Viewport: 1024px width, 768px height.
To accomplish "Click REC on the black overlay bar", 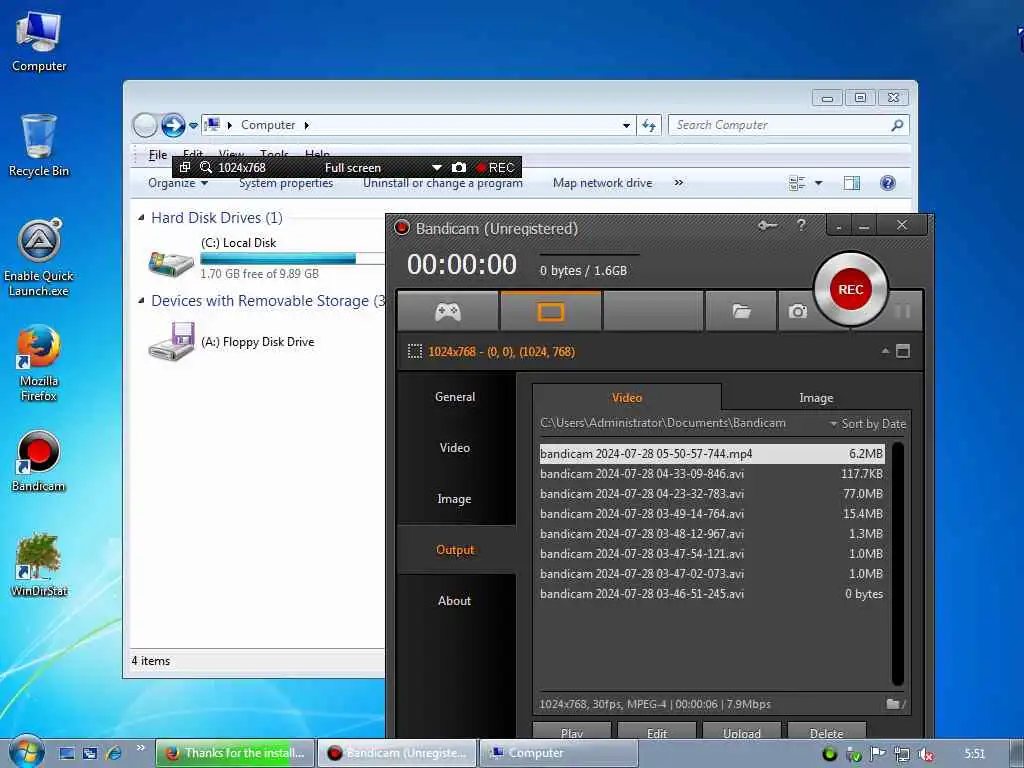I will [x=496, y=167].
